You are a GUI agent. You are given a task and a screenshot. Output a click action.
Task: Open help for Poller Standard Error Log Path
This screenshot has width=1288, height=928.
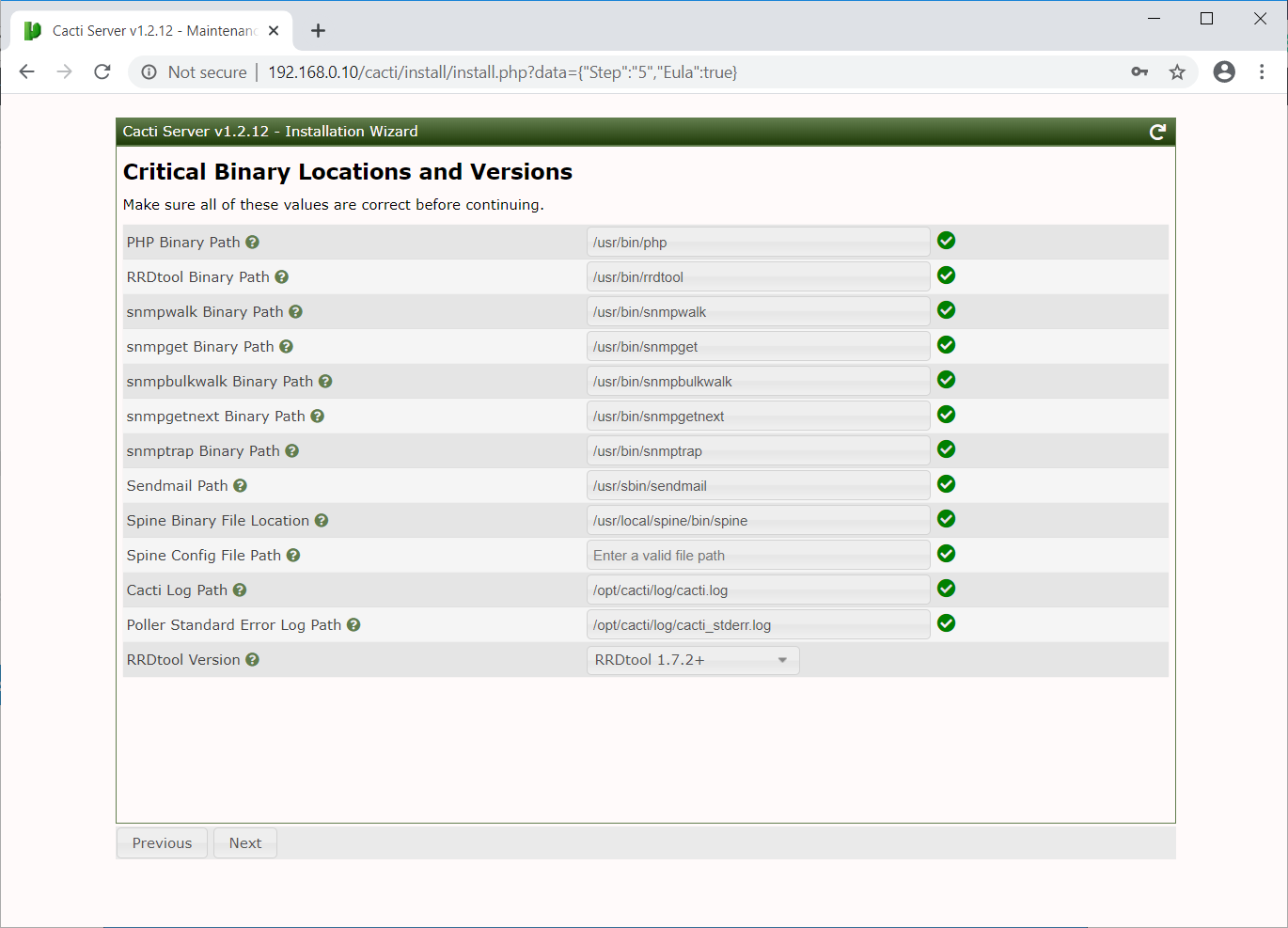tap(353, 625)
